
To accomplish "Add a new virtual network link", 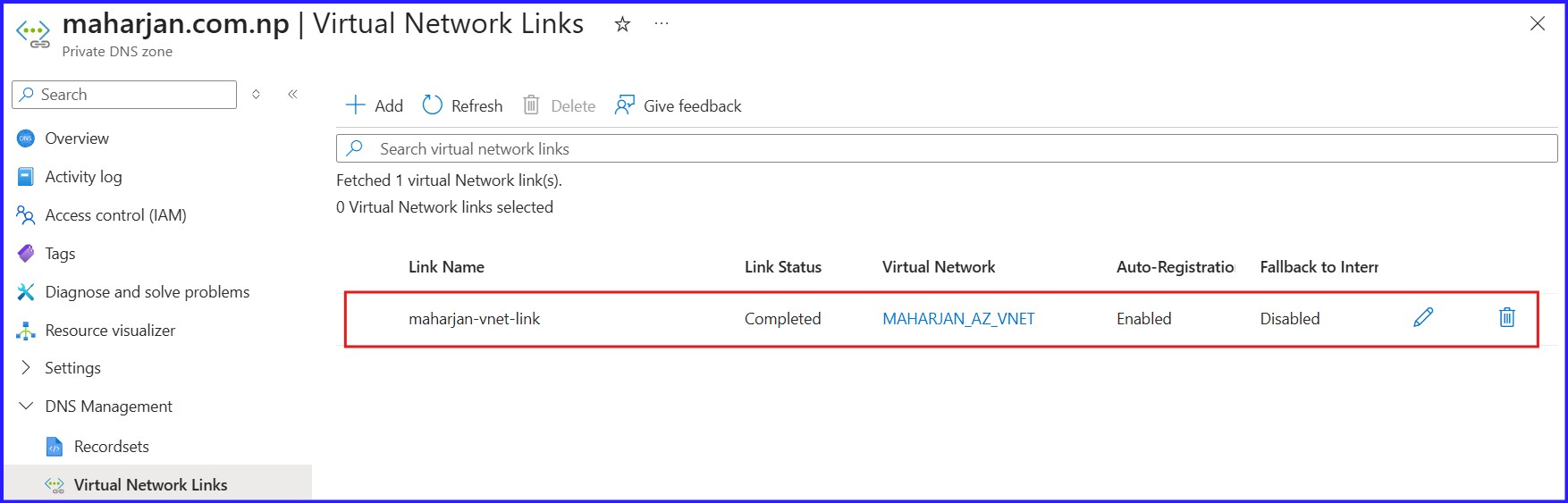I will click(374, 105).
